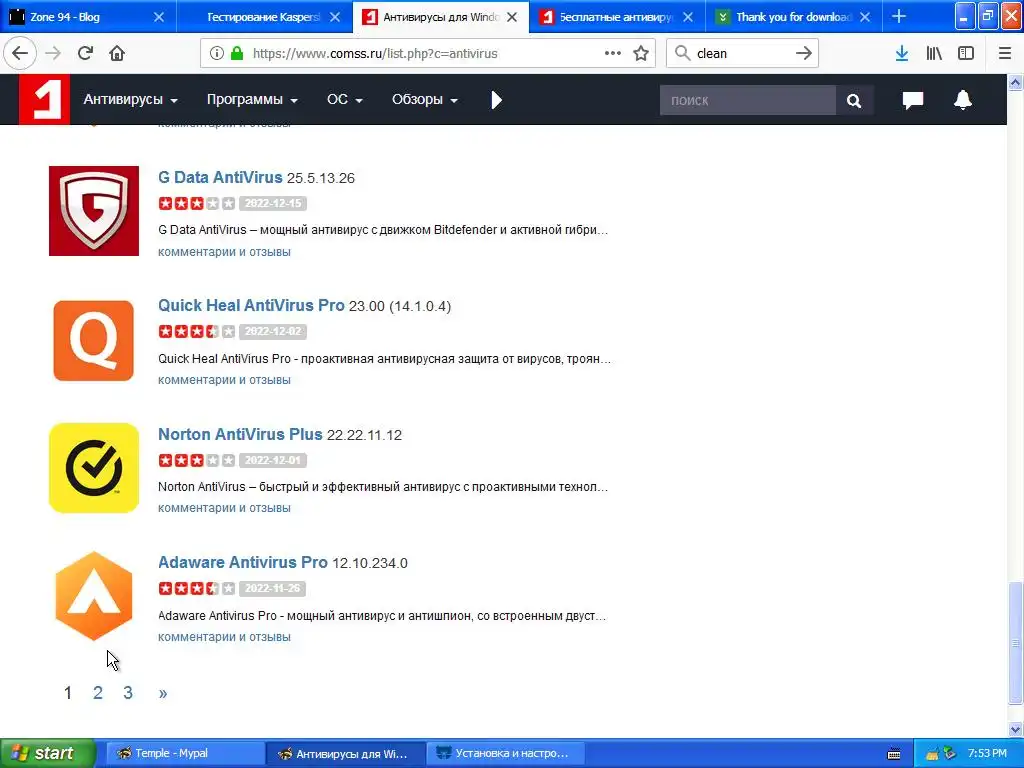Switch to Установка и настро... taskbar window
The image size is (1024, 768).
pos(505,753)
